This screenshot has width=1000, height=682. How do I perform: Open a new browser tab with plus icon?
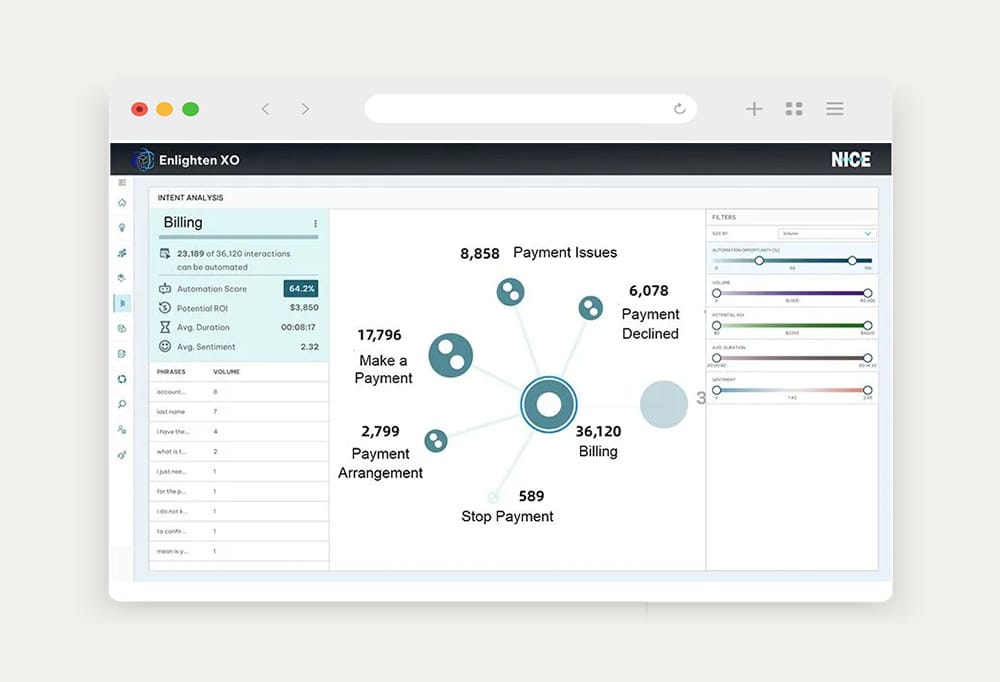(754, 109)
